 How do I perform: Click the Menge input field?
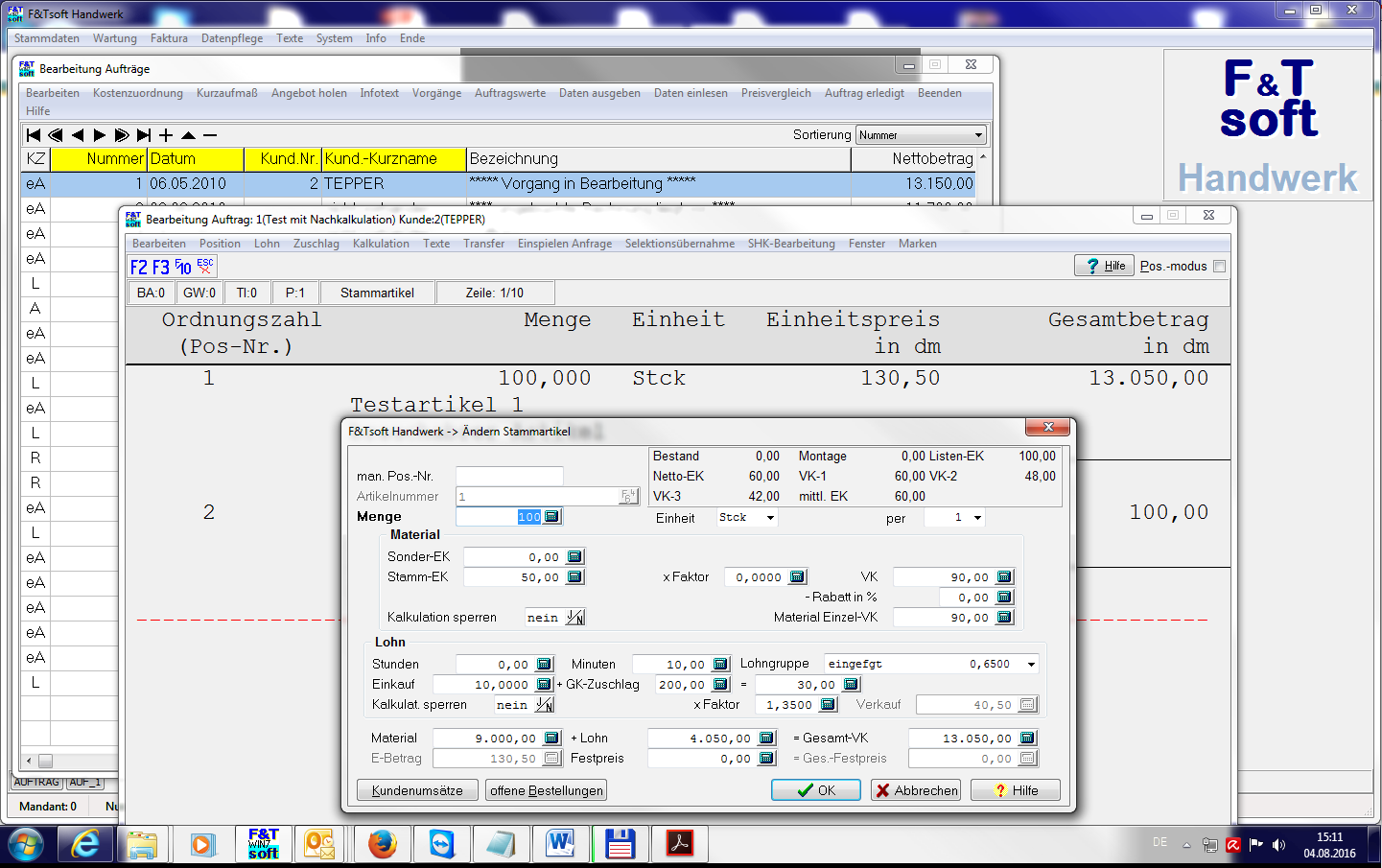tap(499, 517)
